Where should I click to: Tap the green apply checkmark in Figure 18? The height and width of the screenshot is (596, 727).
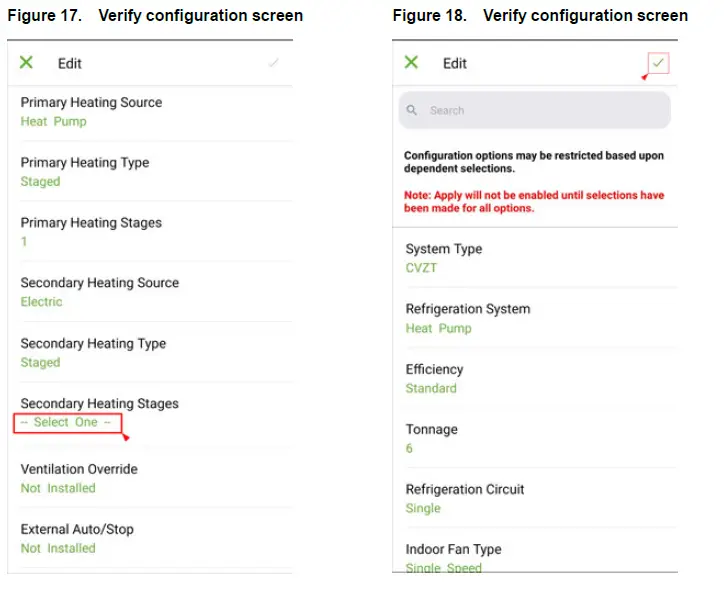point(657,63)
